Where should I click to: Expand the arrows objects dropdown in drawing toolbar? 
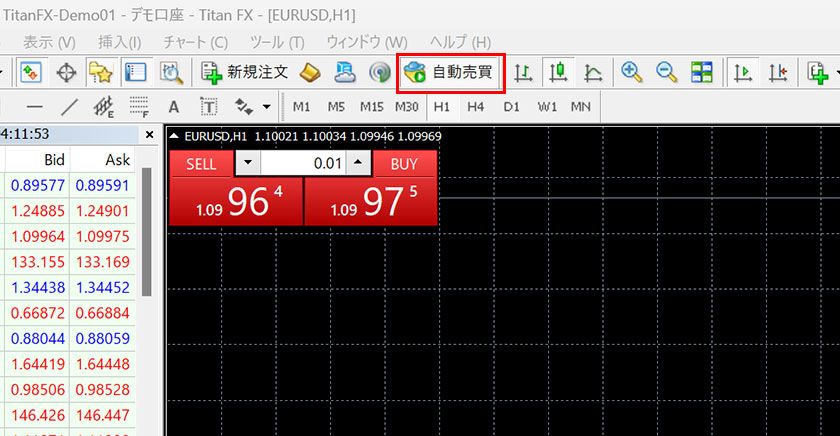coord(266,106)
